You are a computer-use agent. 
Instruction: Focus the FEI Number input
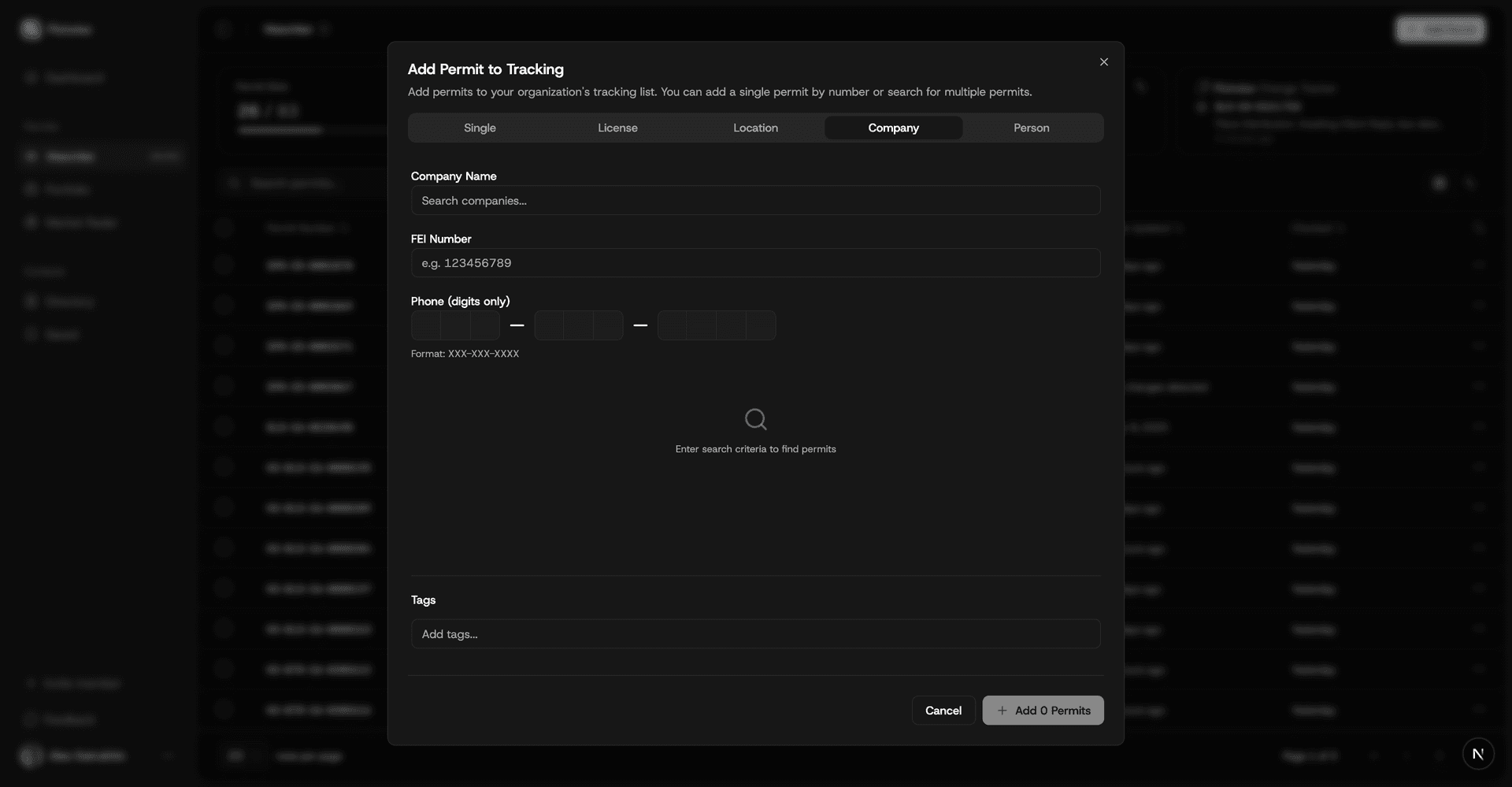click(x=755, y=262)
